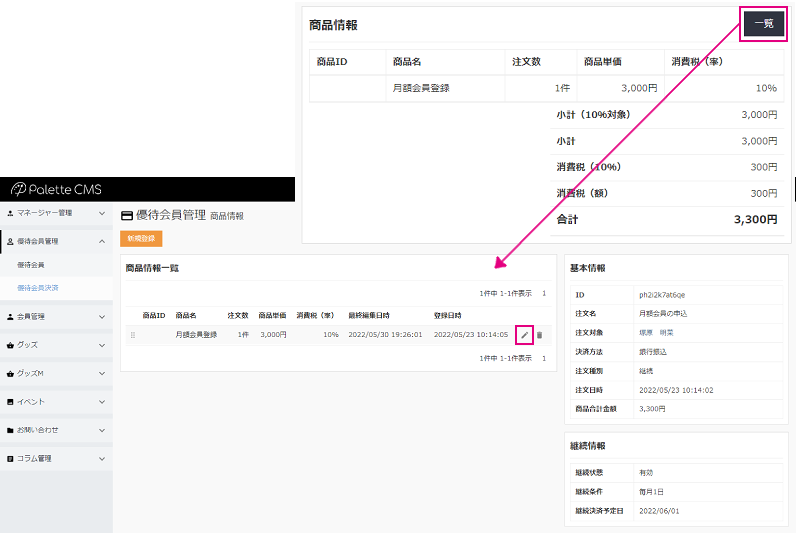This screenshot has width=796, height=533.
Task: Click the 毎月1日 continuation condition value
Action: (651, 492)
